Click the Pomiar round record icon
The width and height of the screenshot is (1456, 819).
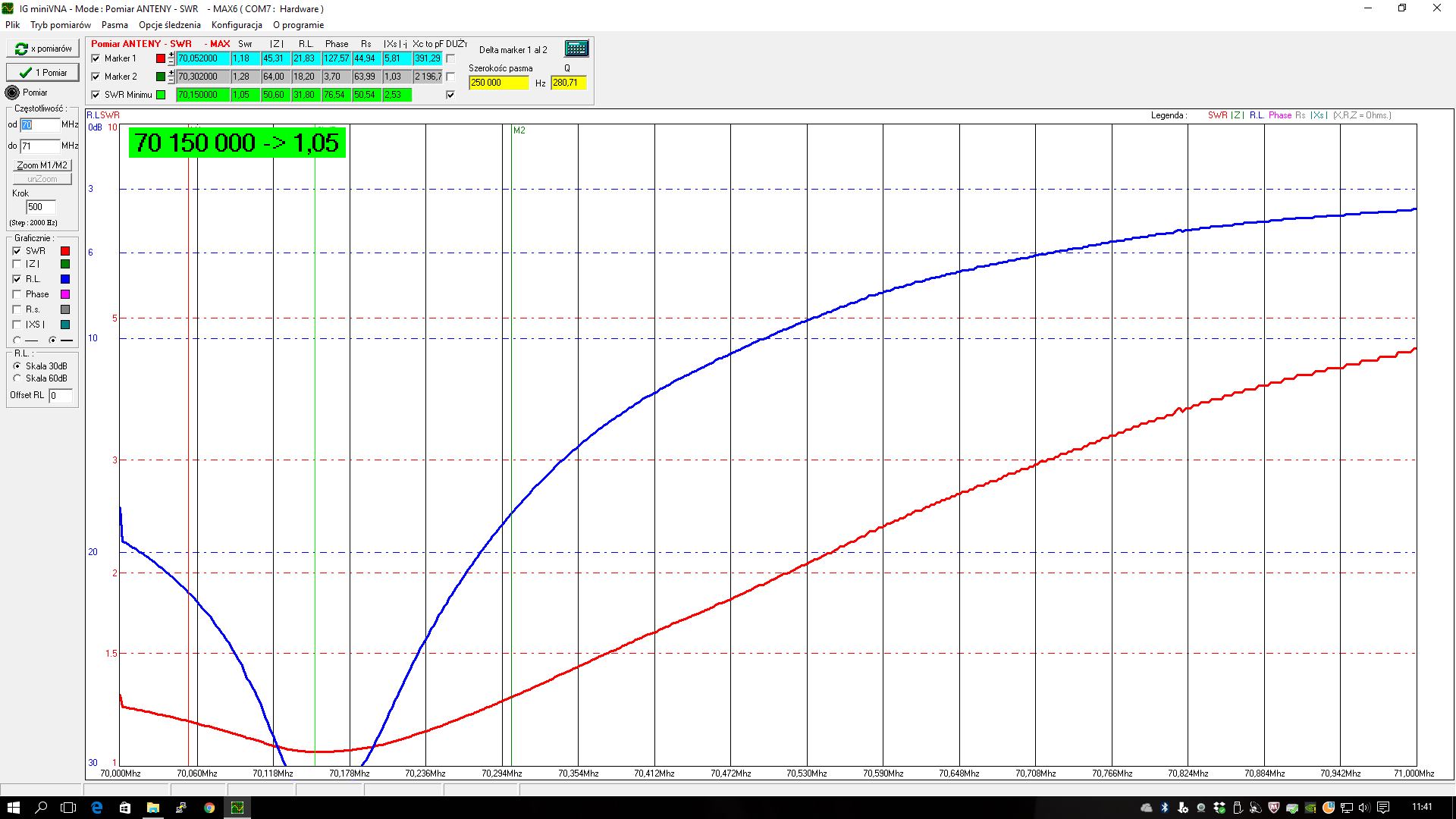[12, 93]
